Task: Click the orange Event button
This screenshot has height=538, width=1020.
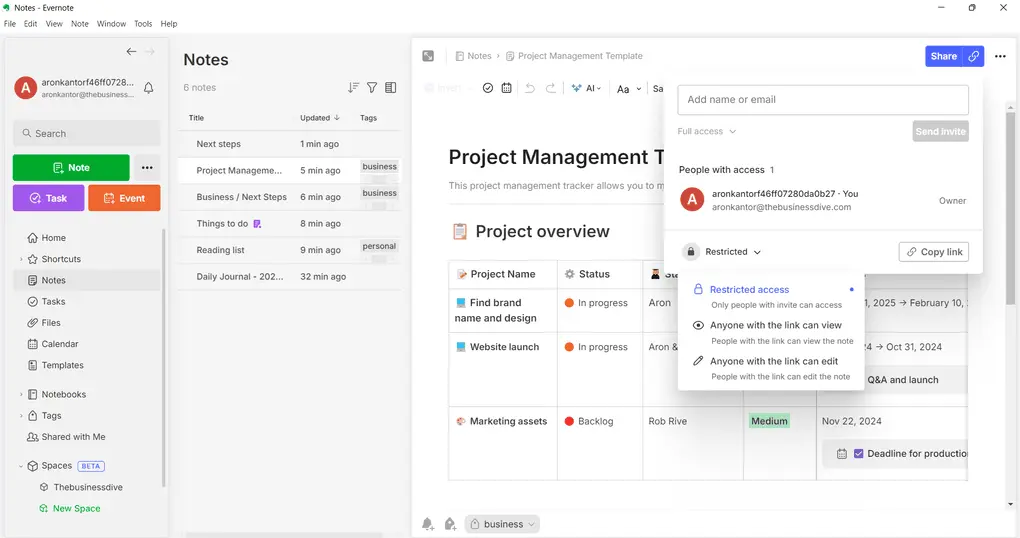Action: point(124,198)
